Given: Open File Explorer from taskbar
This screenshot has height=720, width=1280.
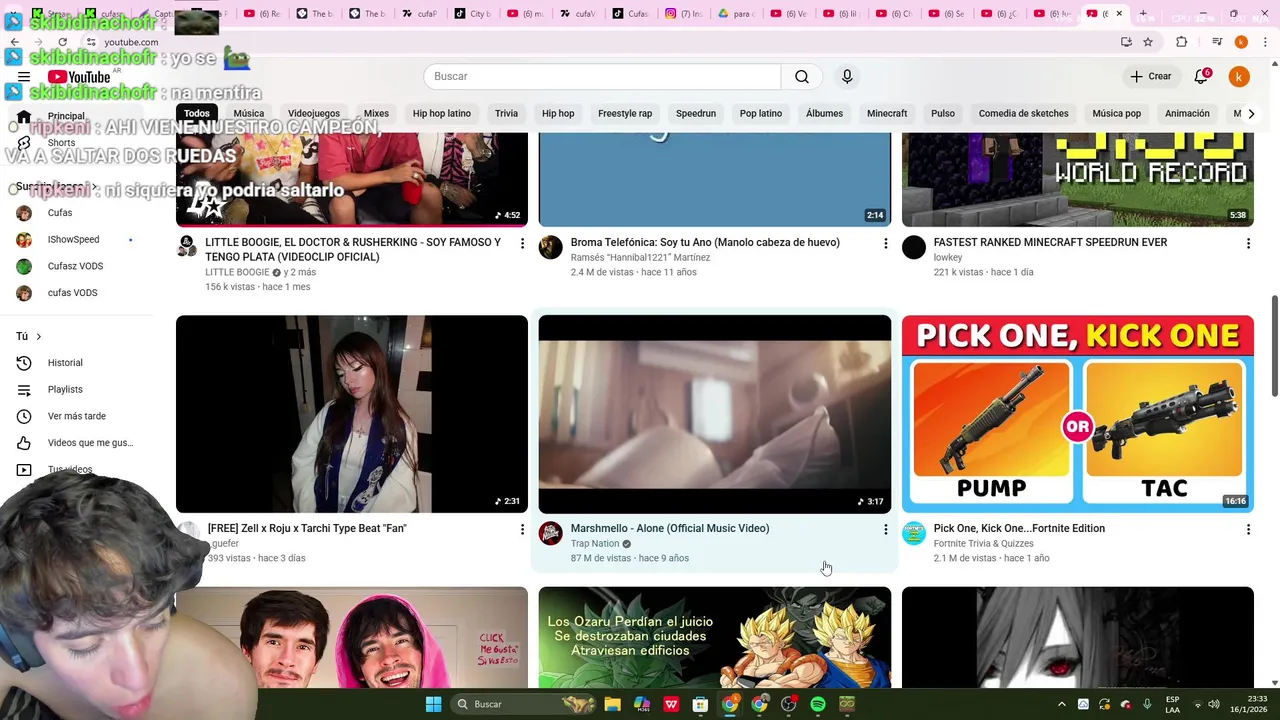Looking at the screenshot, I should [612, 704].
